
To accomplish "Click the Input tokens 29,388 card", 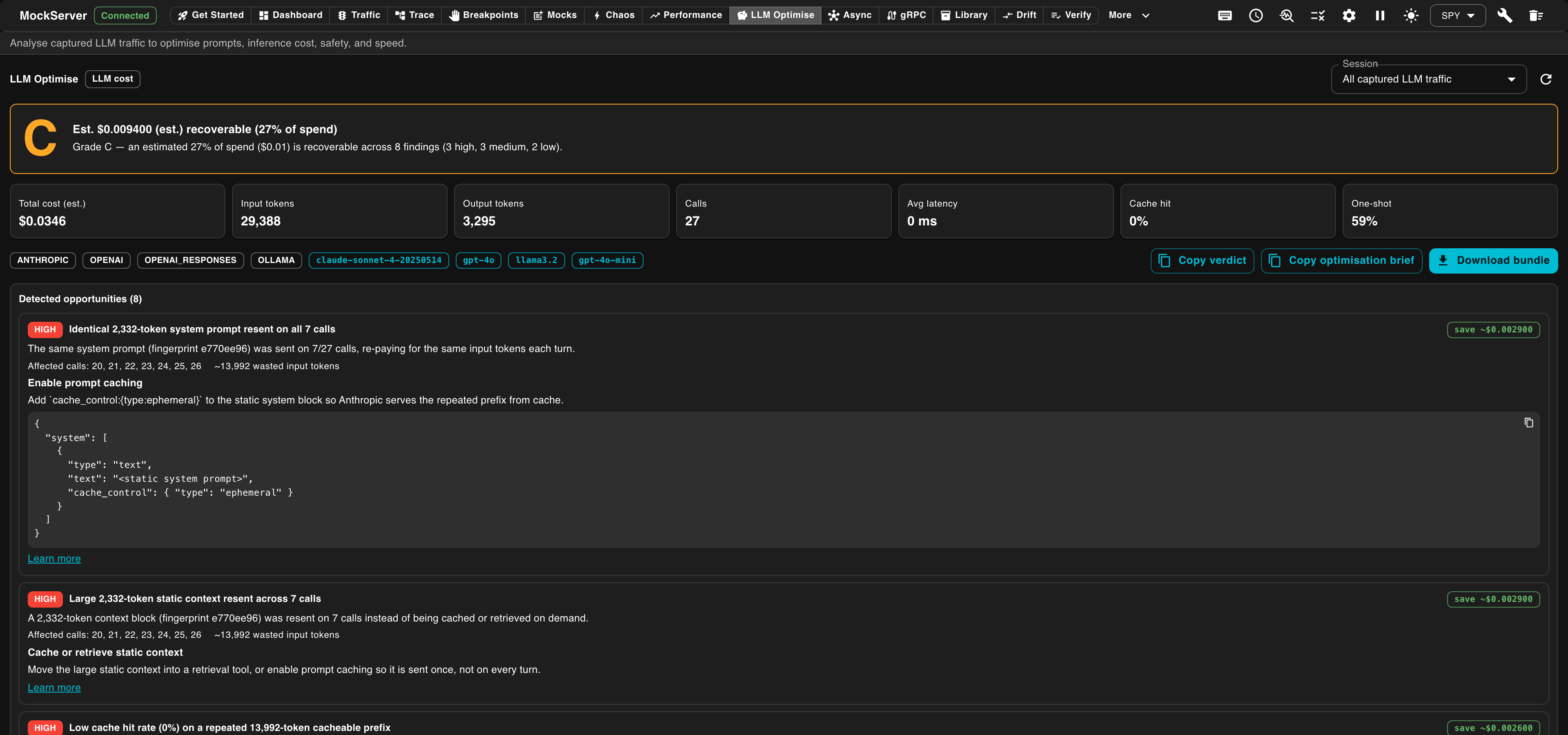I will pyautogui.click(x=340, y=211).
